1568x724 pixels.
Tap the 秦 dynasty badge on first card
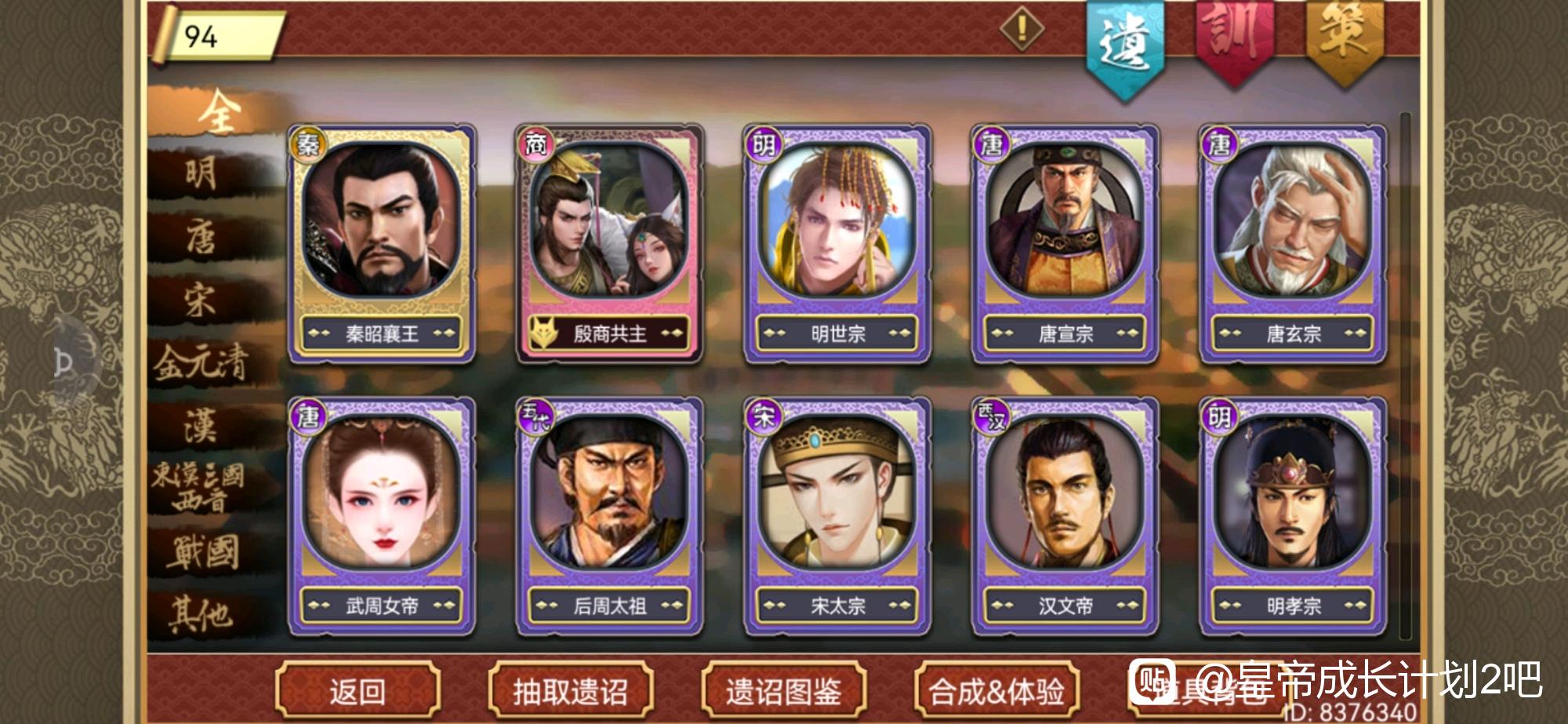click(307, 144)
